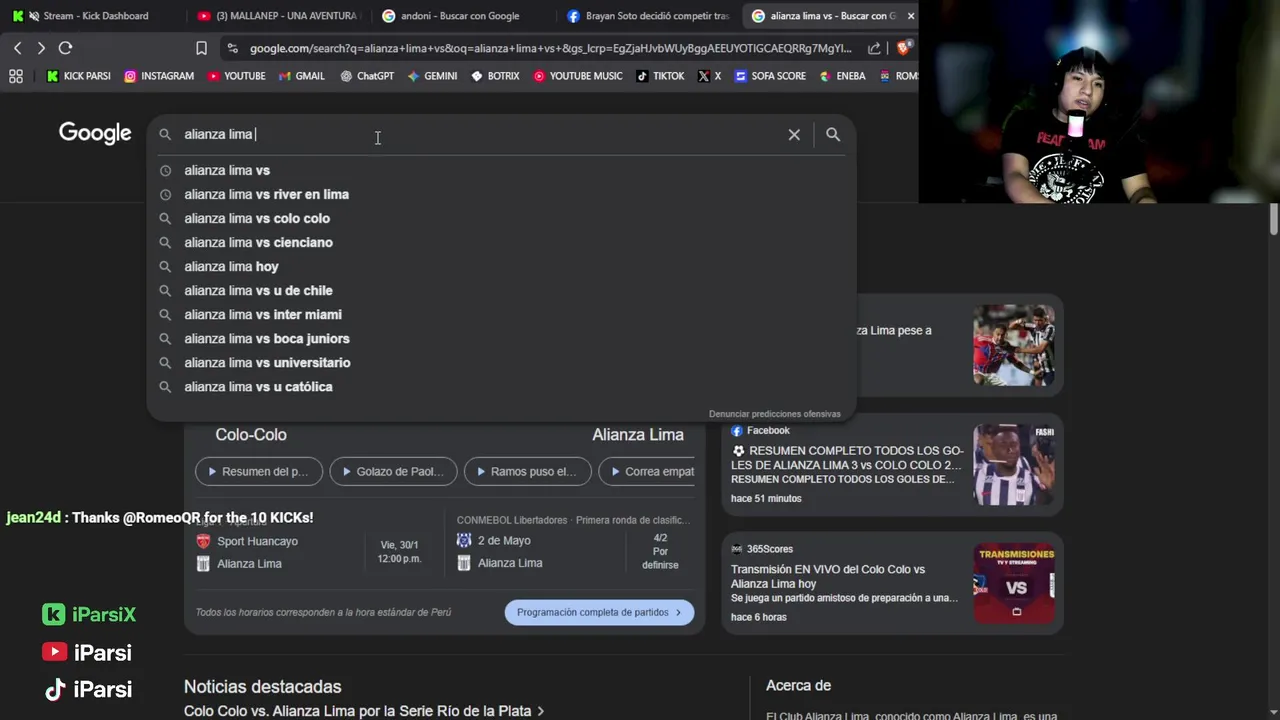Open the YOUTUBE MUSIC bookmark
The width and height of the screenshot is (1280, 720).
pyautogui.click(x=578, y=76)
